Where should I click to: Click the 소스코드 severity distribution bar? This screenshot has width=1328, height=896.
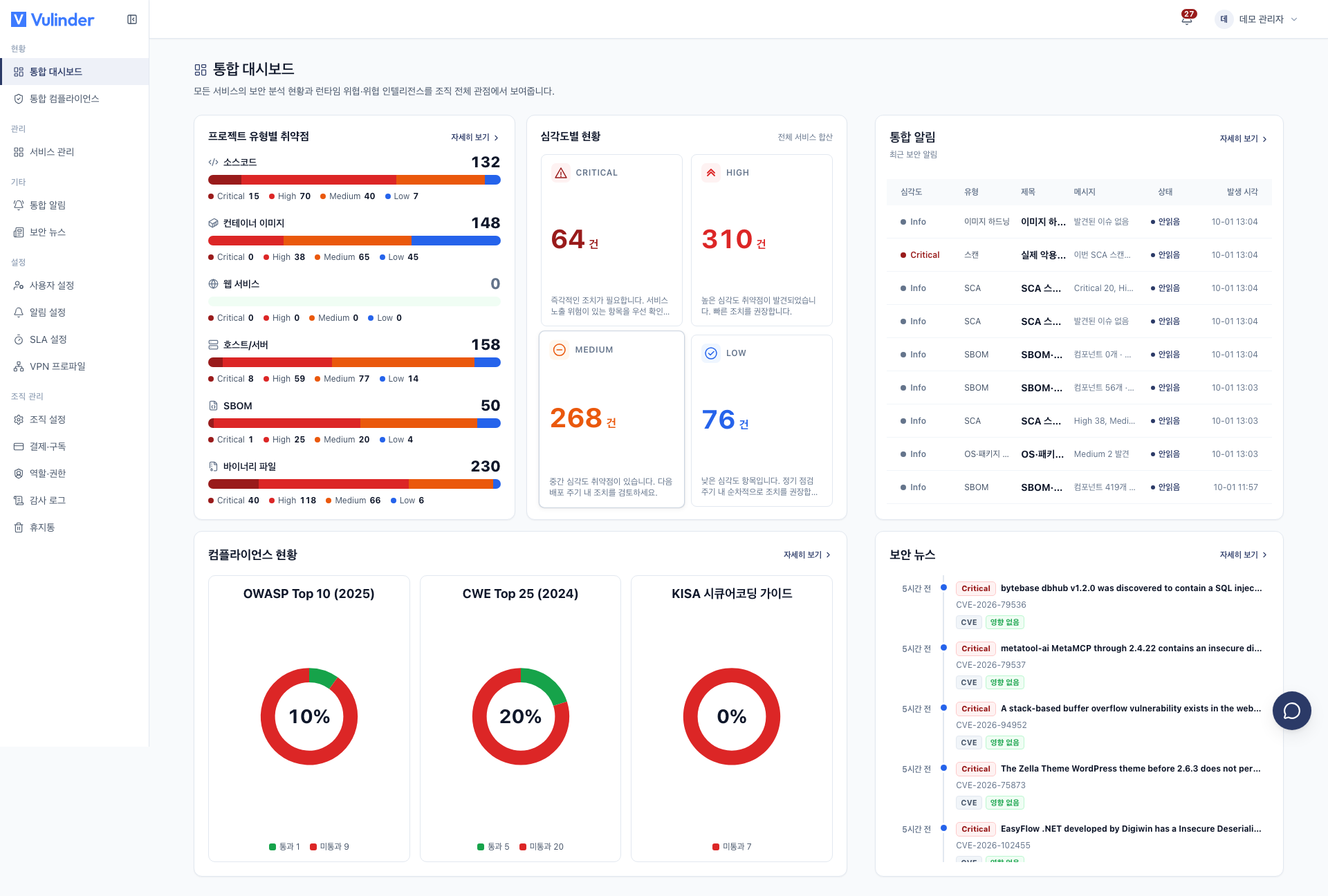coord(354,180)
